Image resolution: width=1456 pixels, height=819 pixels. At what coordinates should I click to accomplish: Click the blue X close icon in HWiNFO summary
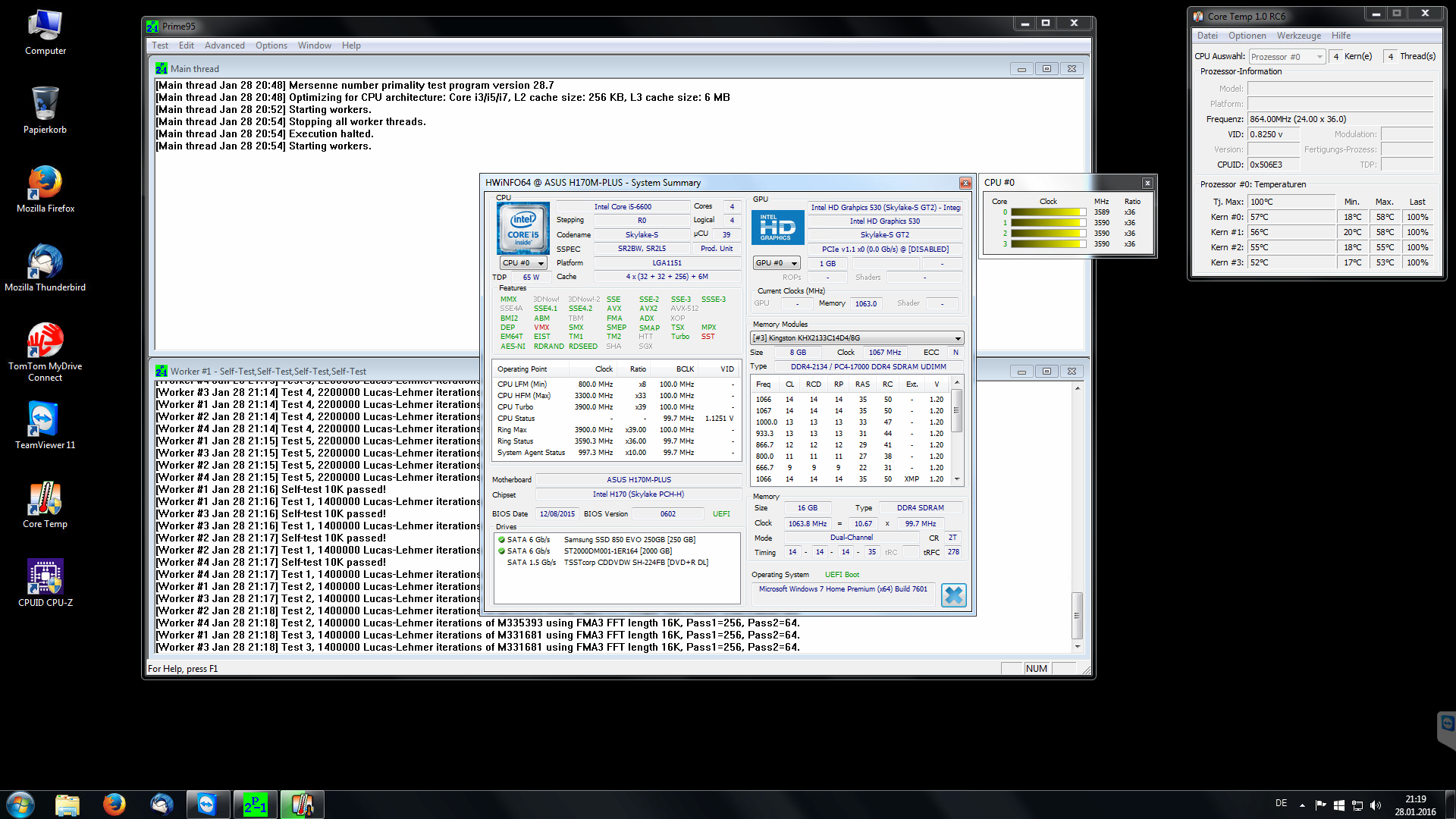tap(953, 595)
